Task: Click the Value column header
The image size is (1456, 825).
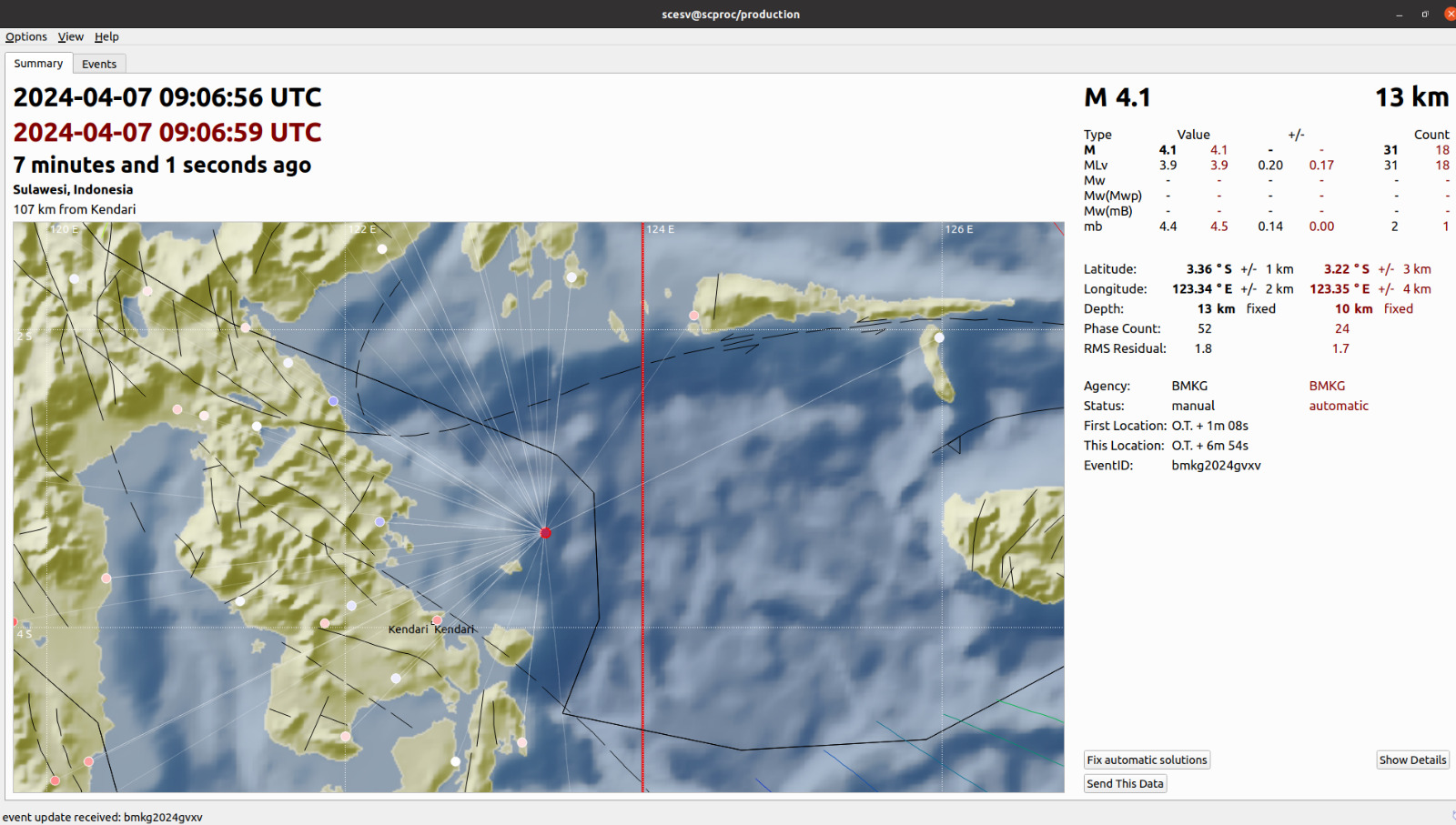Action: [1193, 135]
